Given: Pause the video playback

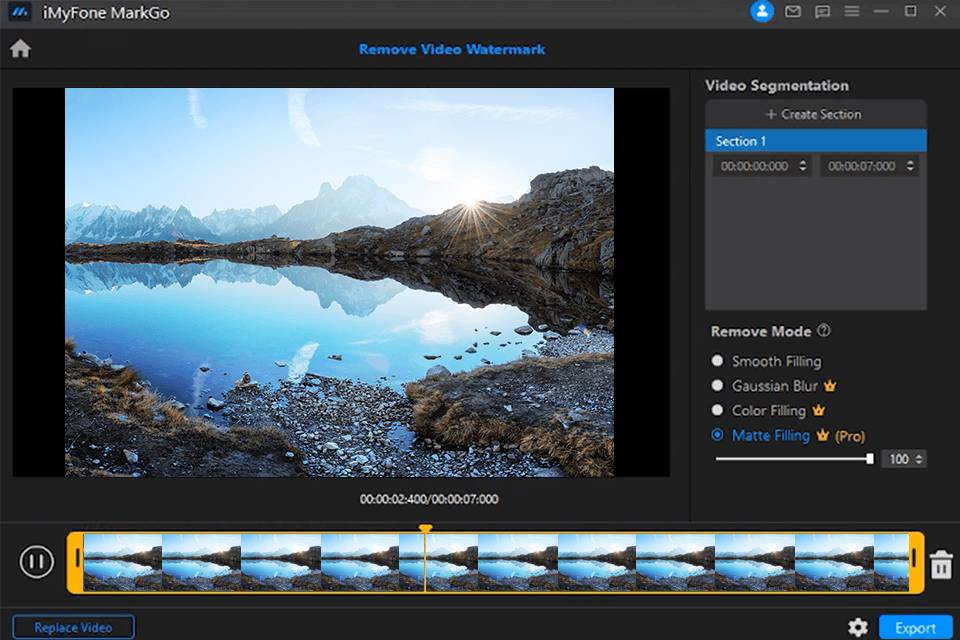Looking at the screenshot, I should point(37,562).
